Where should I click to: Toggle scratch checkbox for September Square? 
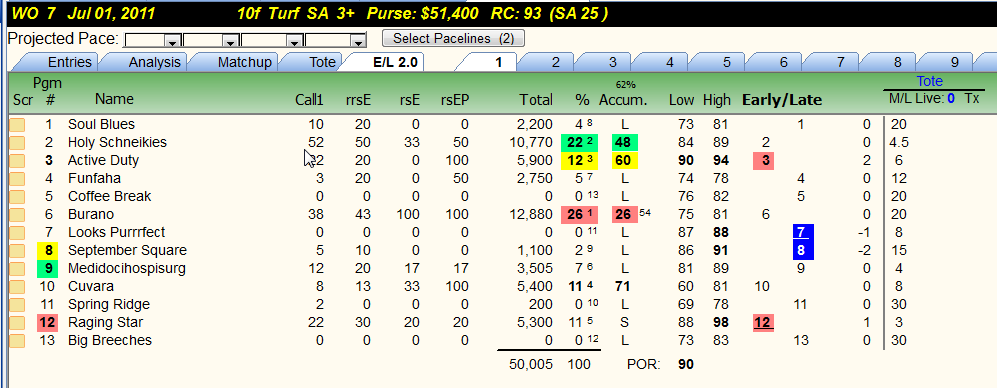17,251
